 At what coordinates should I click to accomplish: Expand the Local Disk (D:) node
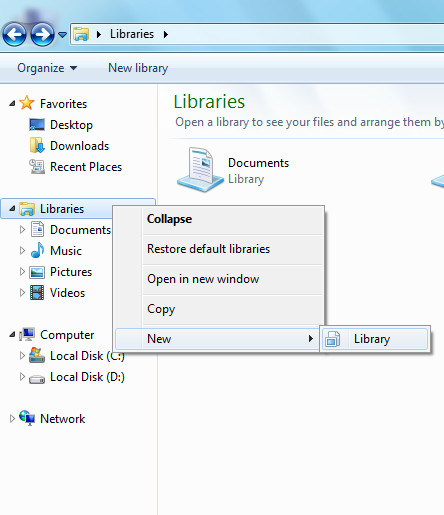[x=22, y=377]
